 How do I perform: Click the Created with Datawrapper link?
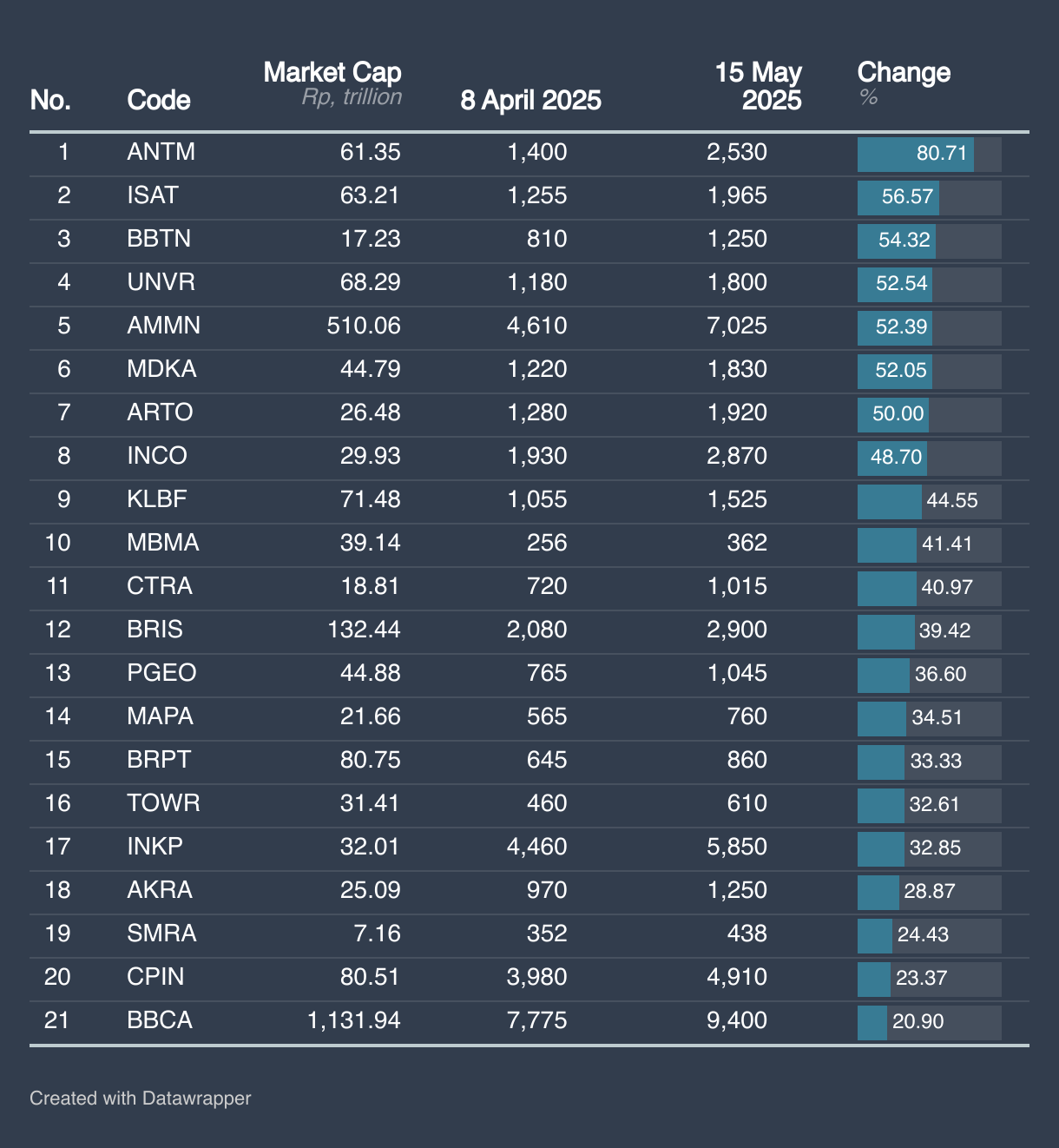point(140,1099)
